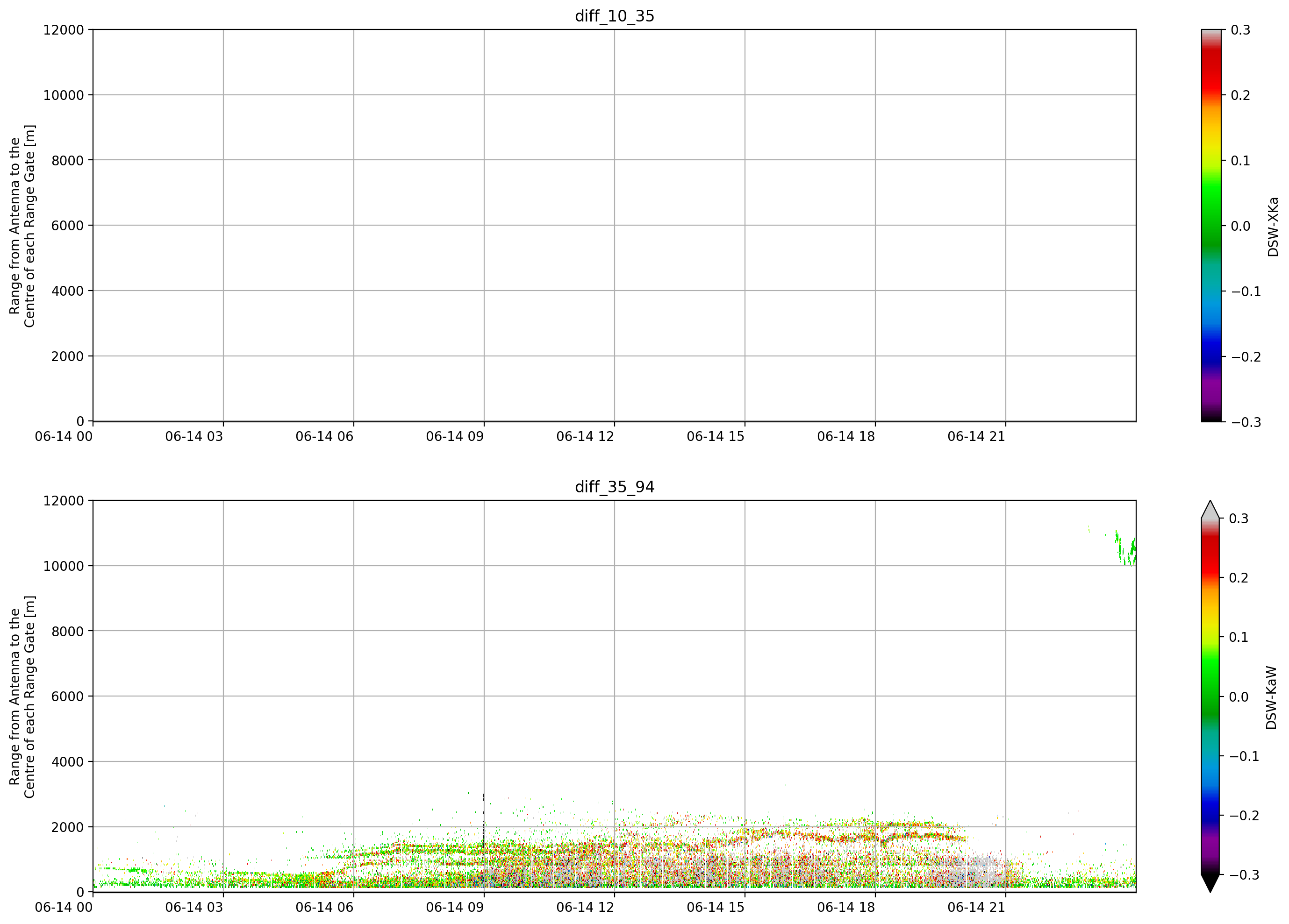Click '06-14 18' under the diff_10_35 plot
Viewport: 1289px width, 924px height.
pyautogui.click(x=846, y=437)
